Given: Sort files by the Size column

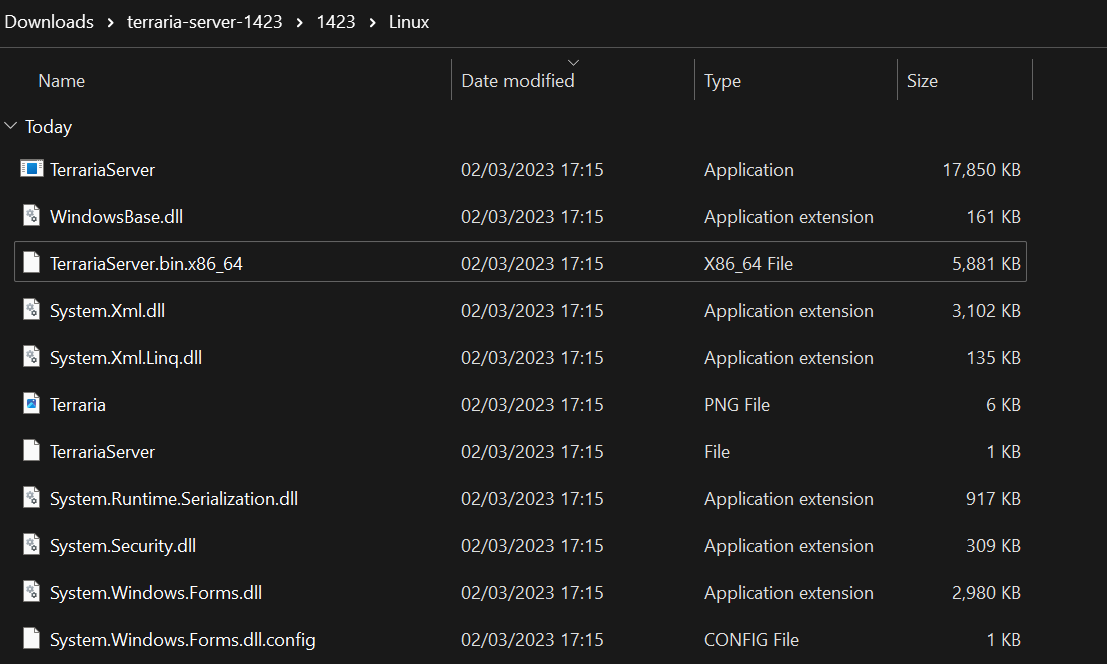Looking at the screenshot, I should pyautogui.click(x=922, y=81).
